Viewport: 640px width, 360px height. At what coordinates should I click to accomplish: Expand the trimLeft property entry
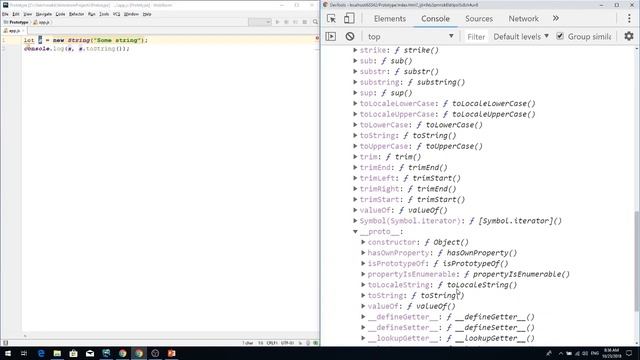pyautogui.click(x=355, y=178)
